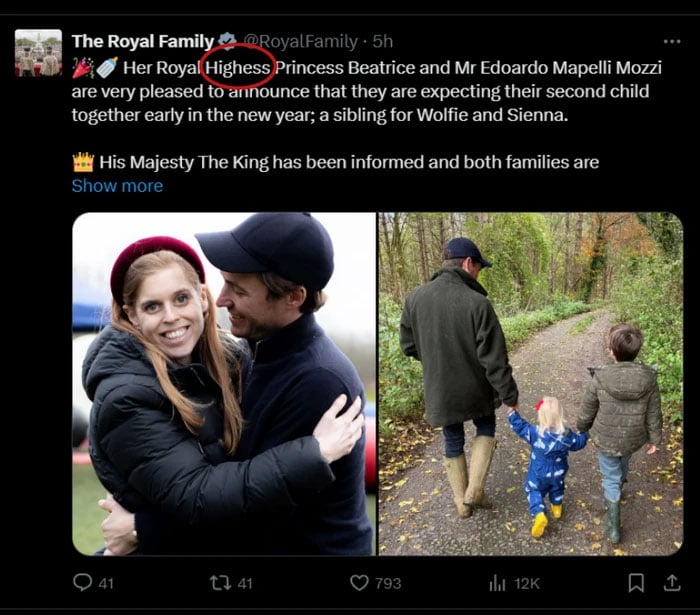Open the photo of the woodland path walk
The height and width of the screenshot is (615, 700).
530,383
